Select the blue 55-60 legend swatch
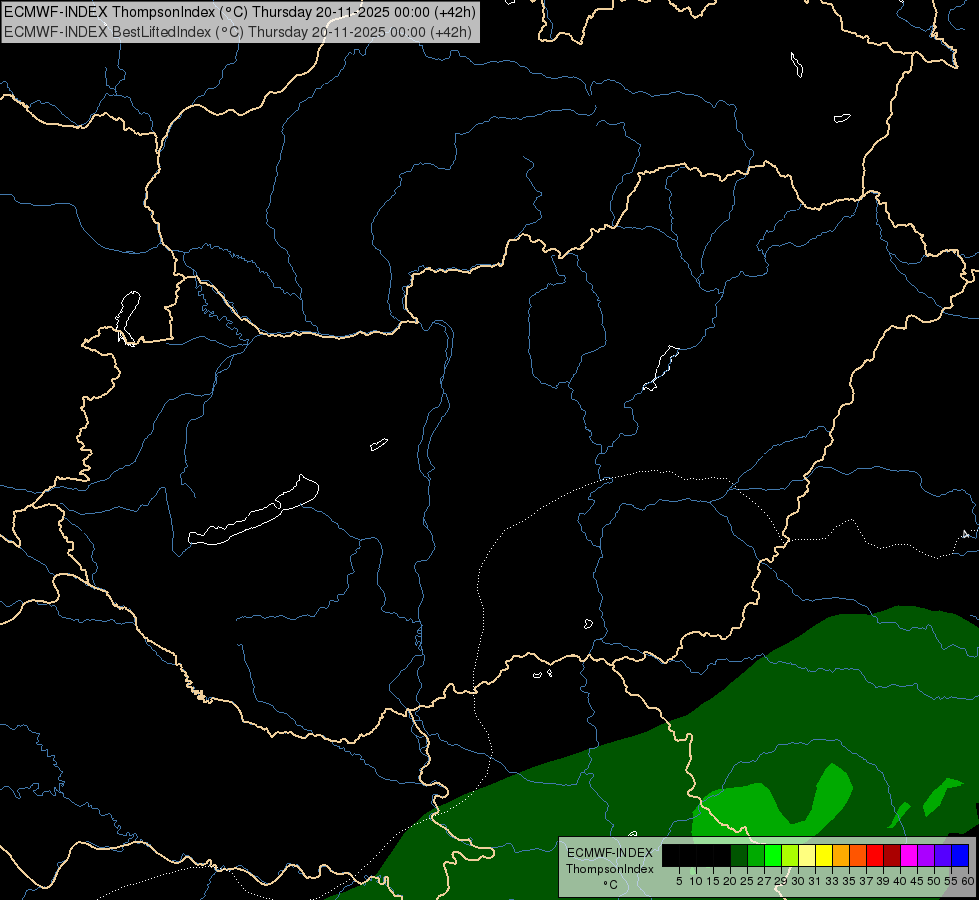This screenshot has height=900, width=979. pyautogui.click(x=960, y=855)
